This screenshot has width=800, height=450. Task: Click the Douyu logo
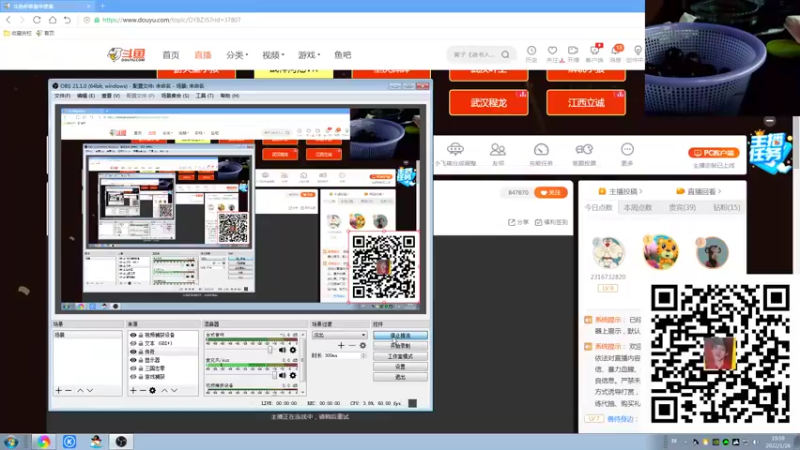127,55
